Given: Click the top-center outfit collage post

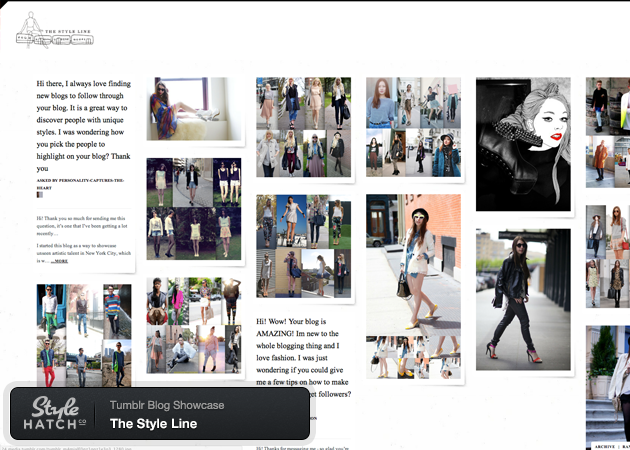Looking at the screenshot, I should [304, 127].
